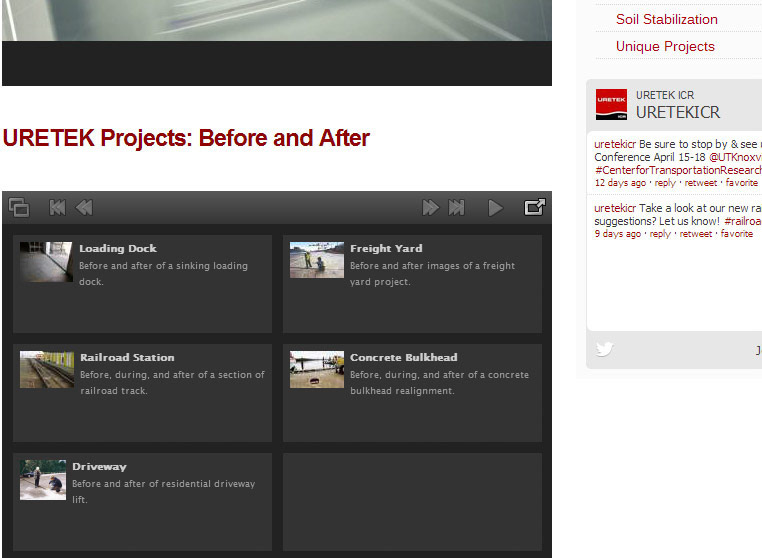Click the Twitter bird icon
762x558 pixels.
[605, 349]
